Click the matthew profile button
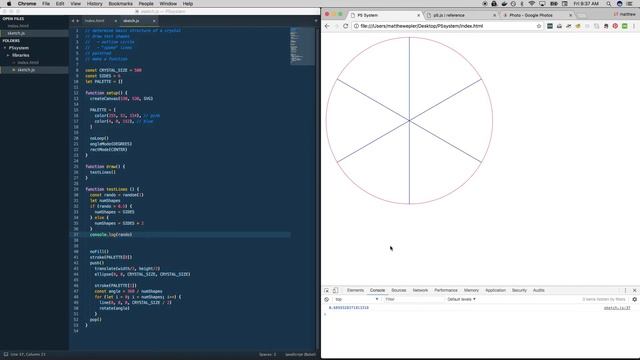The image size is (640, 360). [x=624, y=14]
